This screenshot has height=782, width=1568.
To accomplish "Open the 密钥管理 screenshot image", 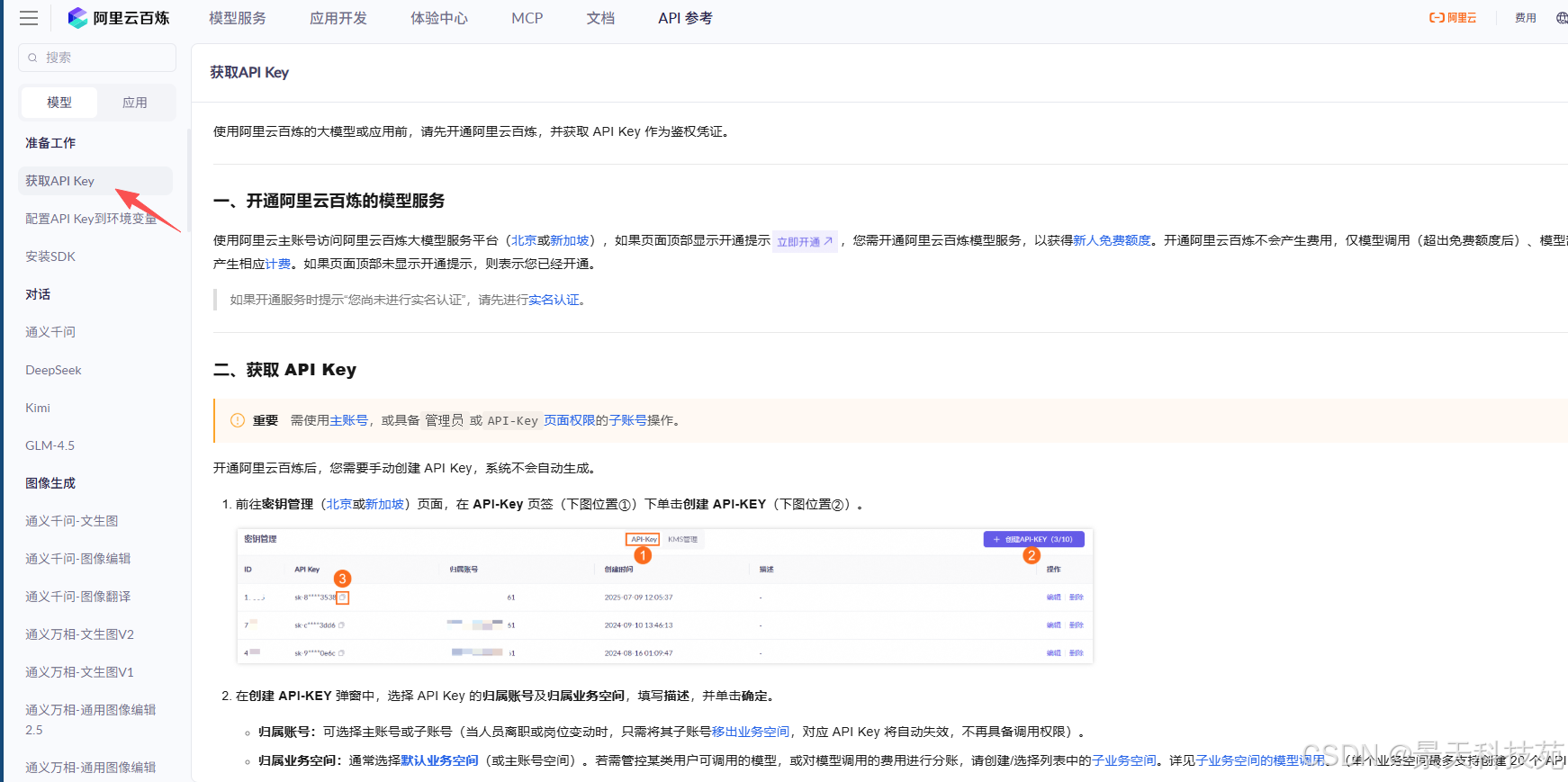I will 665,596.
